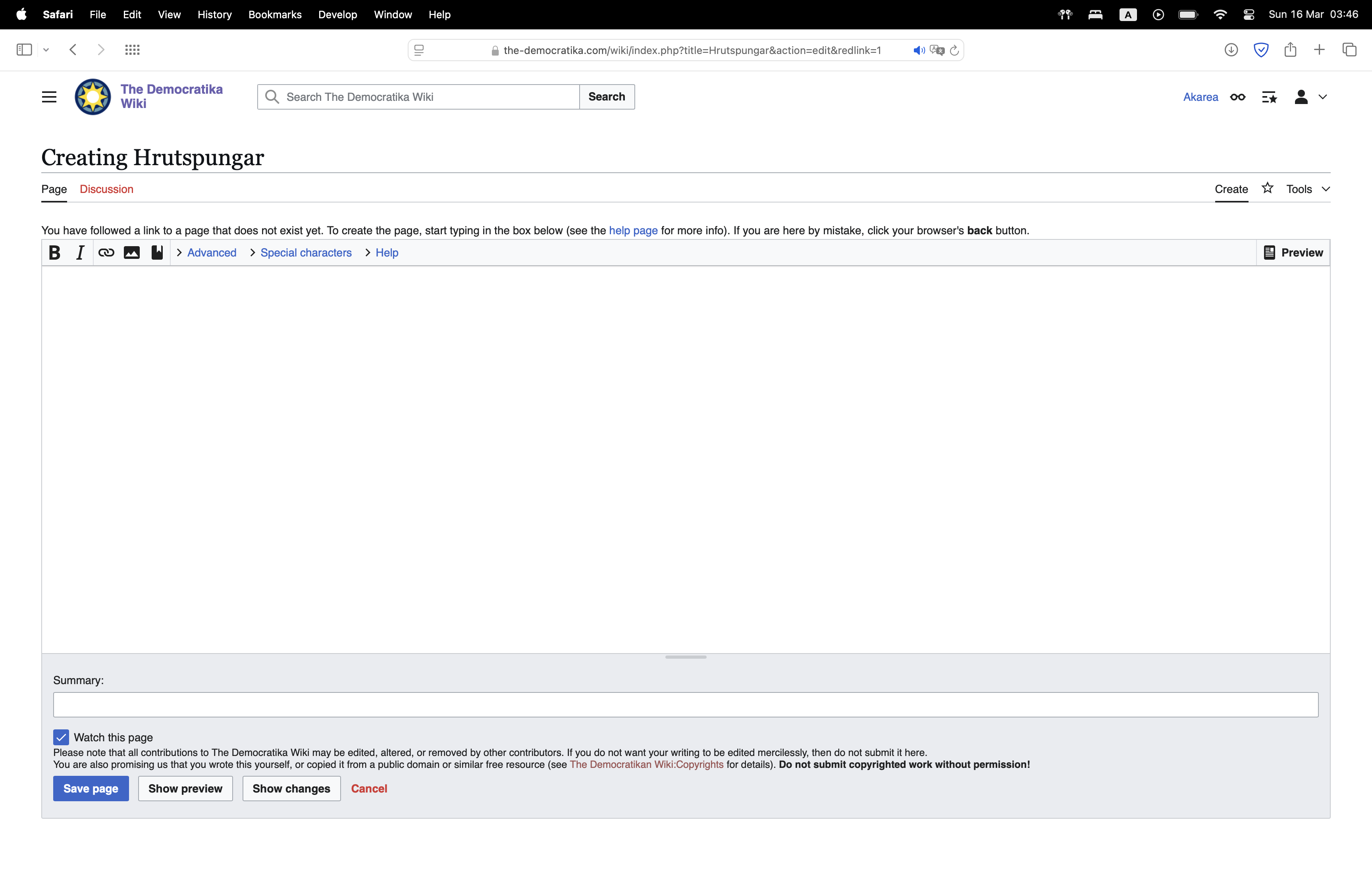Insert an embedded image file icon
The height and width of the screenshot is (887, 1372).
point(131,252)
